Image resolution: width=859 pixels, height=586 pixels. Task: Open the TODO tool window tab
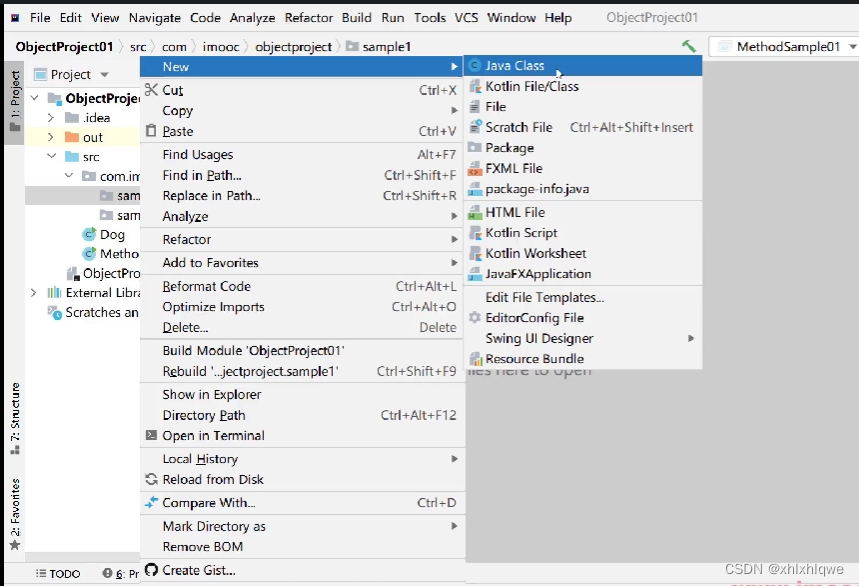coord(58,573)
